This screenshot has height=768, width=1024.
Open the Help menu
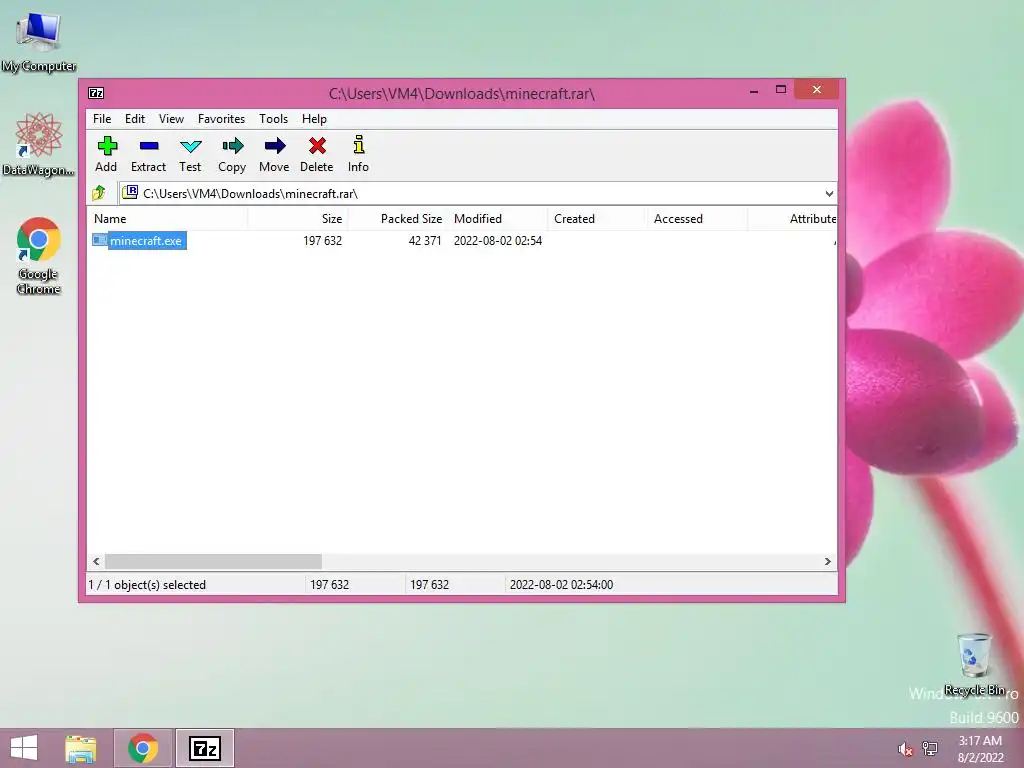click(314, 119)
